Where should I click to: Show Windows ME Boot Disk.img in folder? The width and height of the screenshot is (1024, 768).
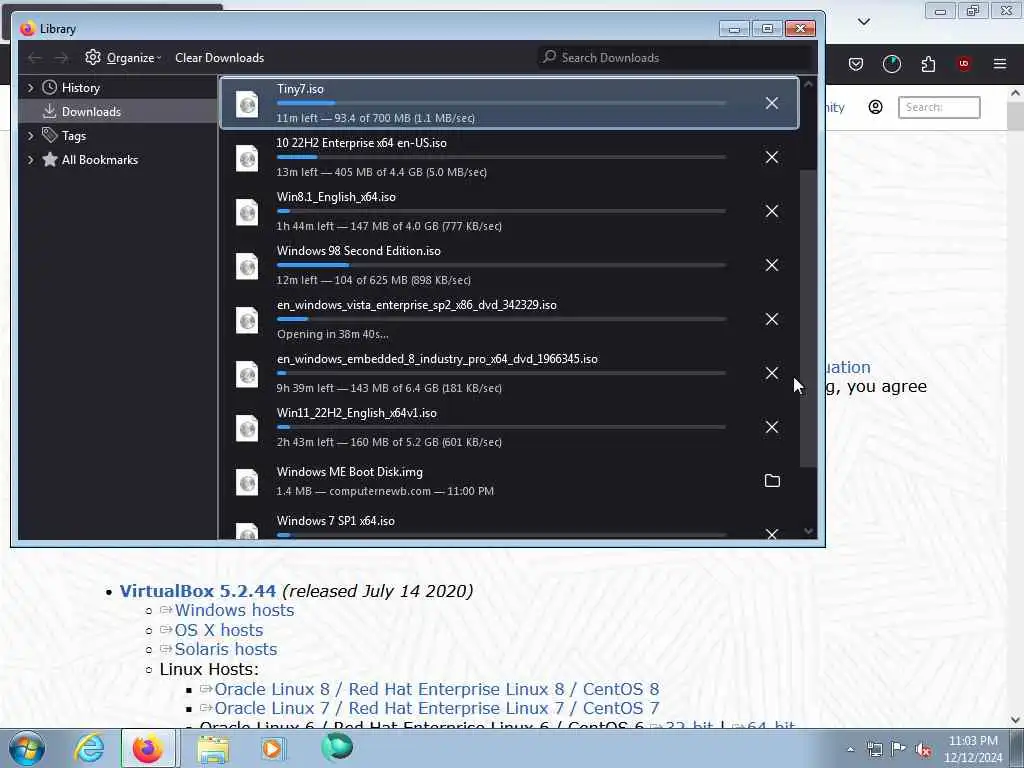pos(772,481)
